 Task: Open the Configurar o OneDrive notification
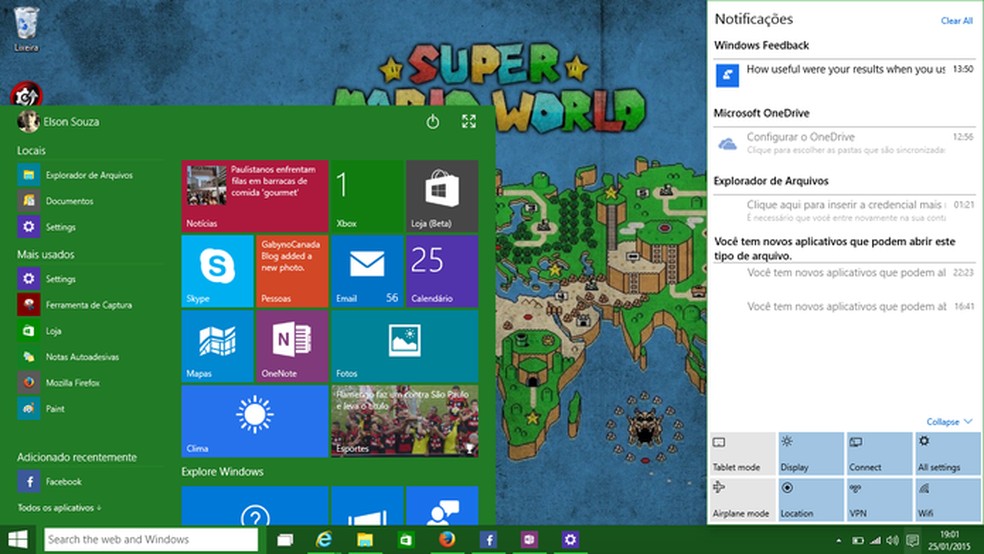(x=844, y=143)
